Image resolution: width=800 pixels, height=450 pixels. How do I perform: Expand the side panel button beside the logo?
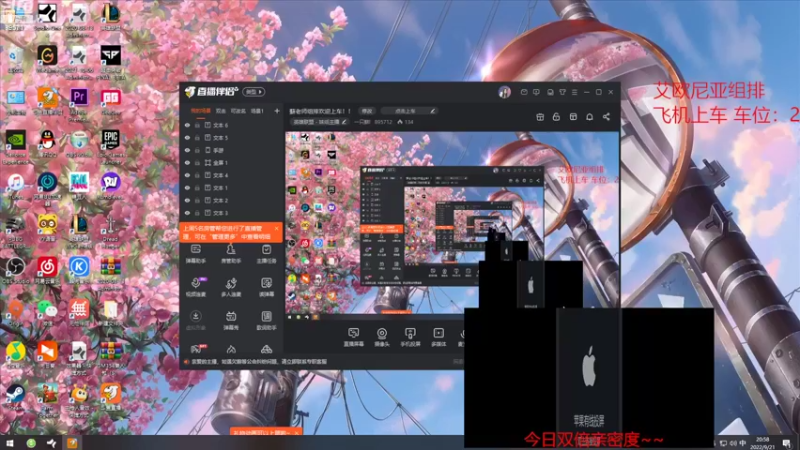254,92
